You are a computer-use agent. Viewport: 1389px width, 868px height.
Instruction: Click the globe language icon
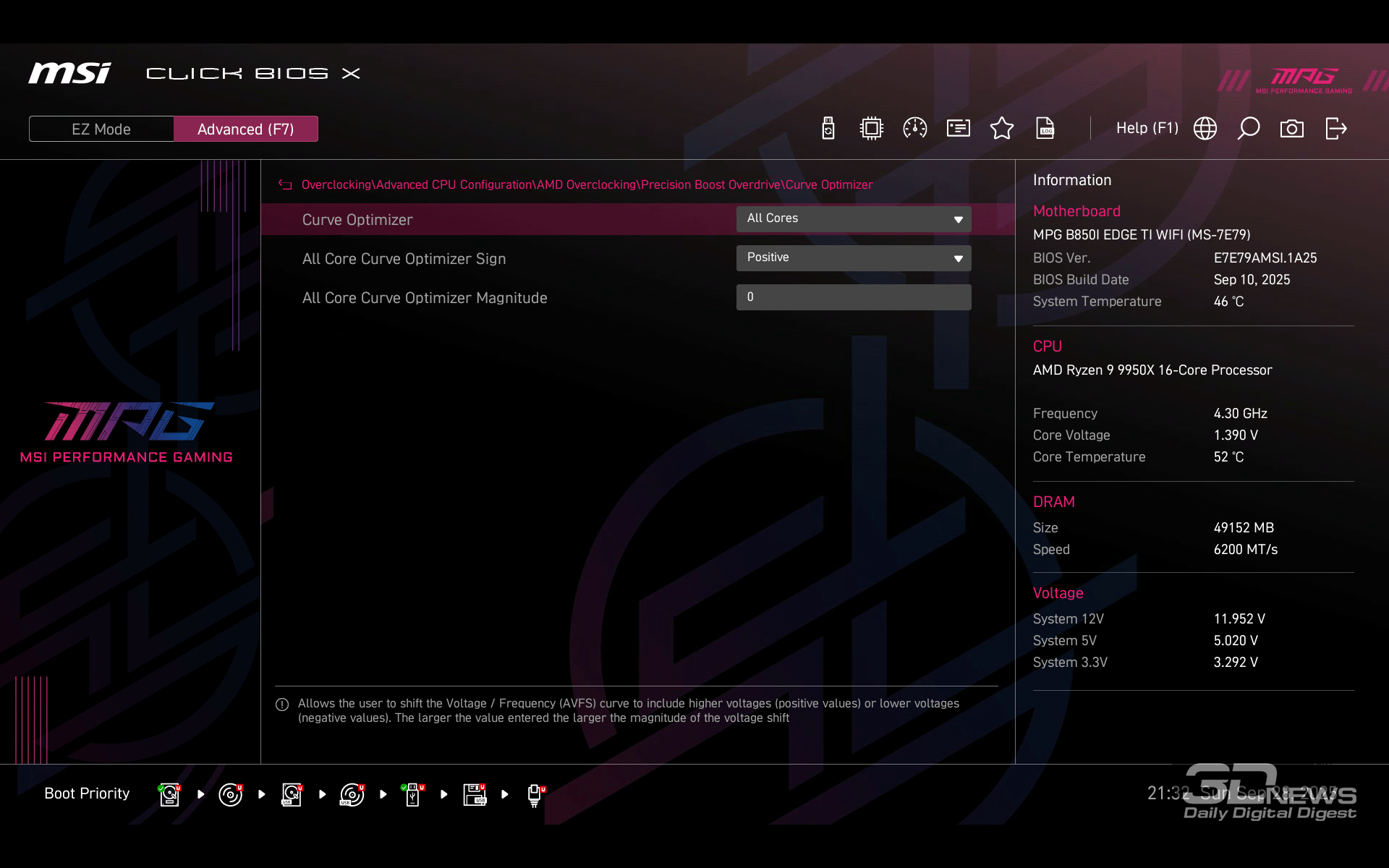point(1205,129)
